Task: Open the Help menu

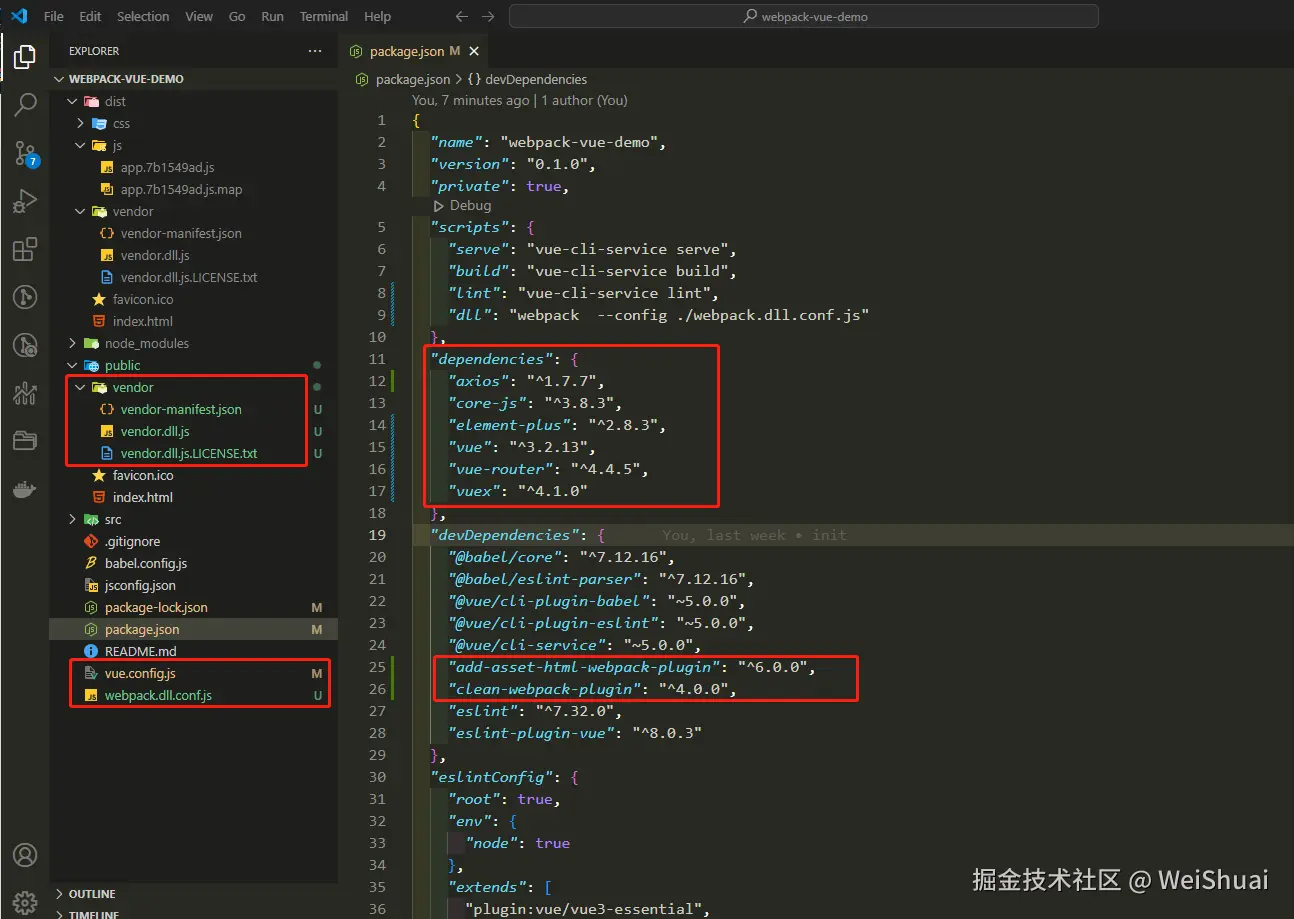Action: tap(377, 16)
